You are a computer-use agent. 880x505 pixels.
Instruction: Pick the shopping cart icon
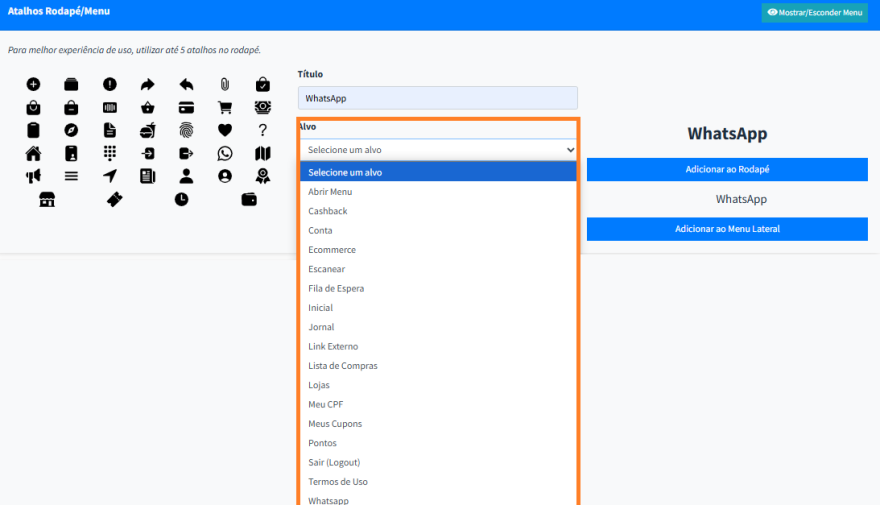224,107
